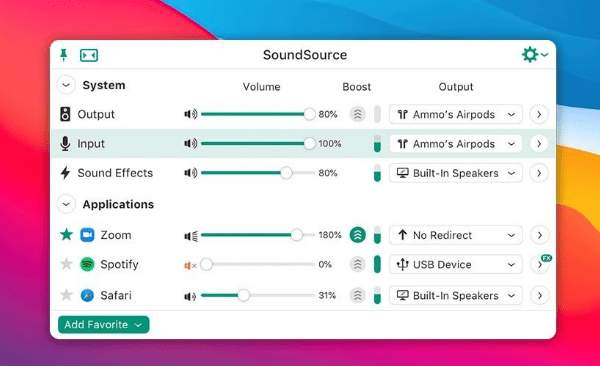
Task: Collapse the Applications section
Action: 66,204
